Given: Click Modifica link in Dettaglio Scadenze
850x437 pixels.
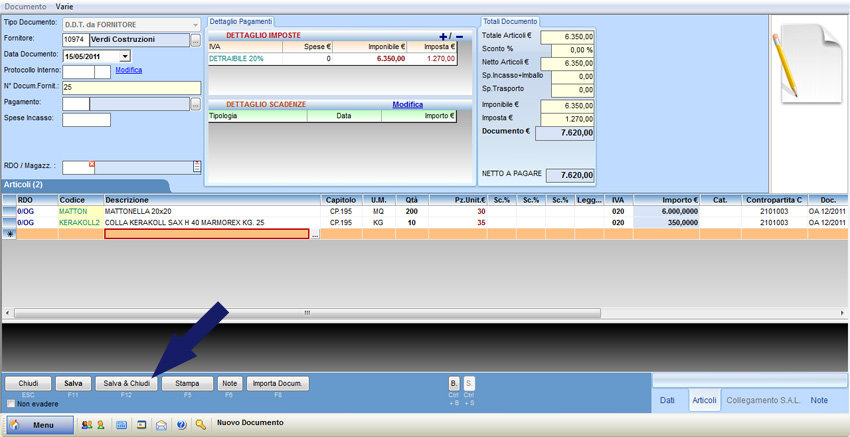Looking at the screenshot, I should 407,104.
